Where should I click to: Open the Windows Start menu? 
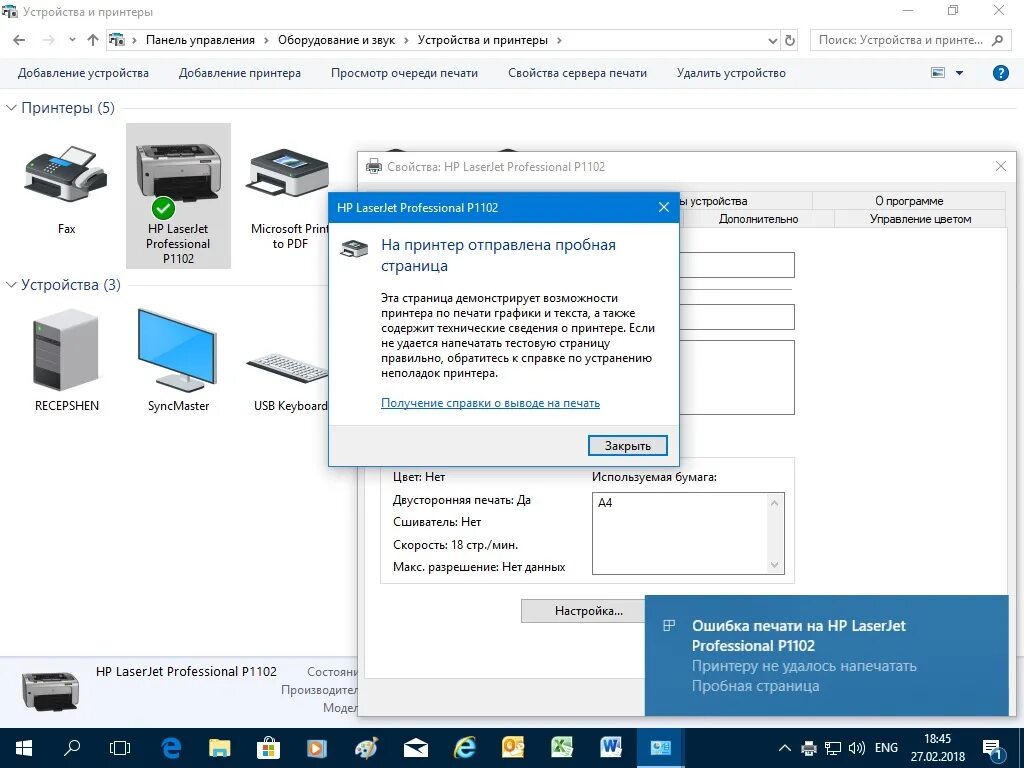[24, 748]
